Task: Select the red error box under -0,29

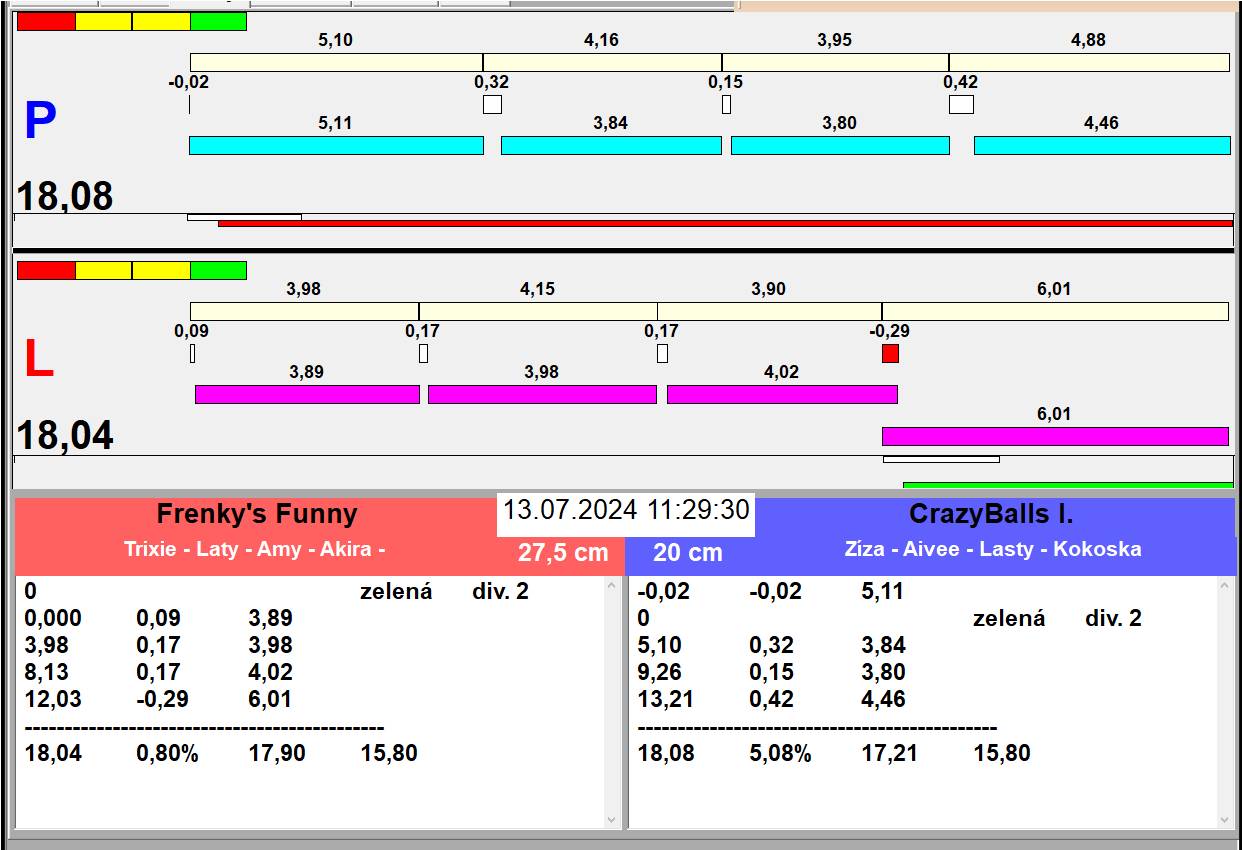Action: pos(890,354)
